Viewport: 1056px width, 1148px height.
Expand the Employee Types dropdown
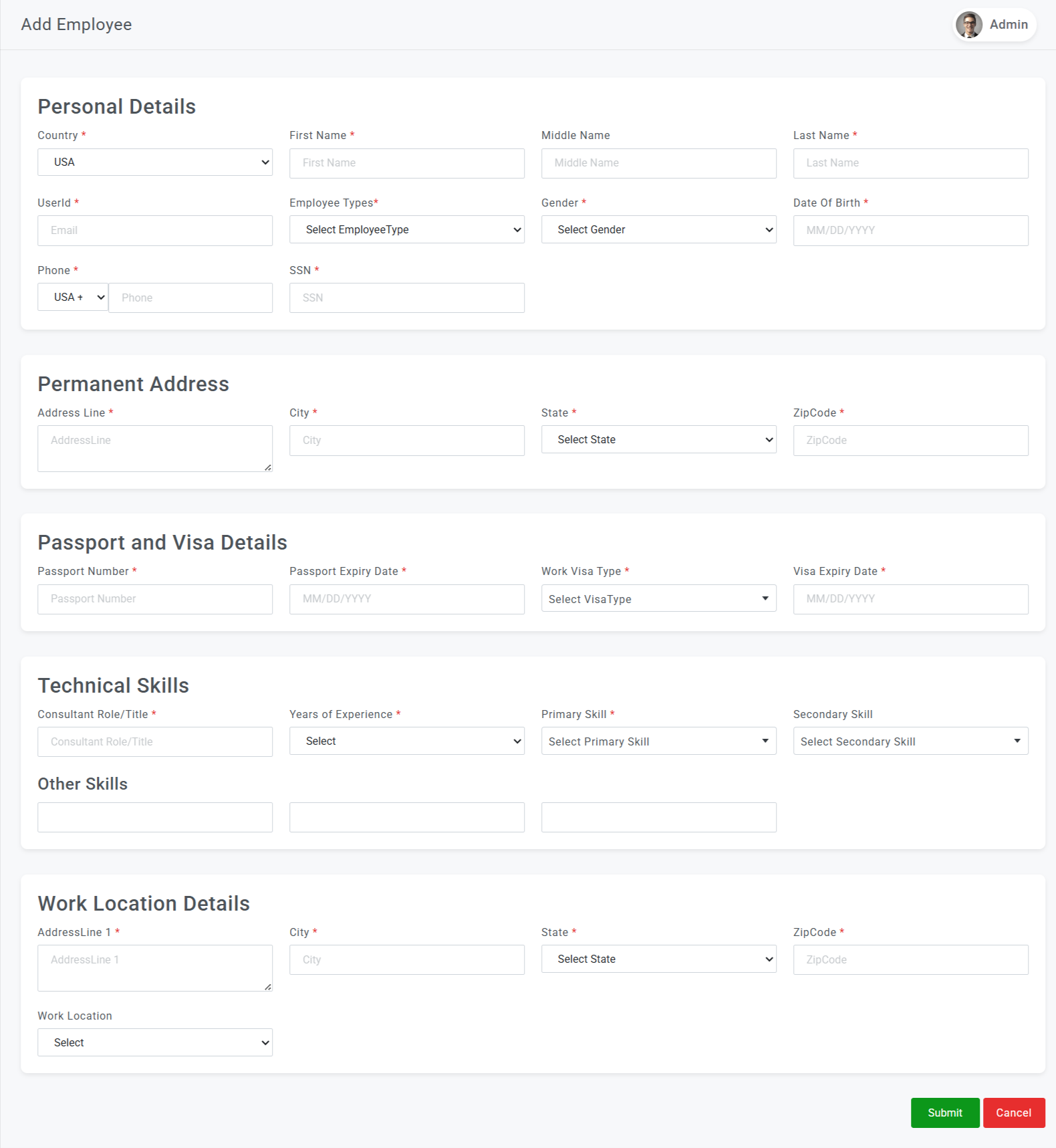coord(406,230)
